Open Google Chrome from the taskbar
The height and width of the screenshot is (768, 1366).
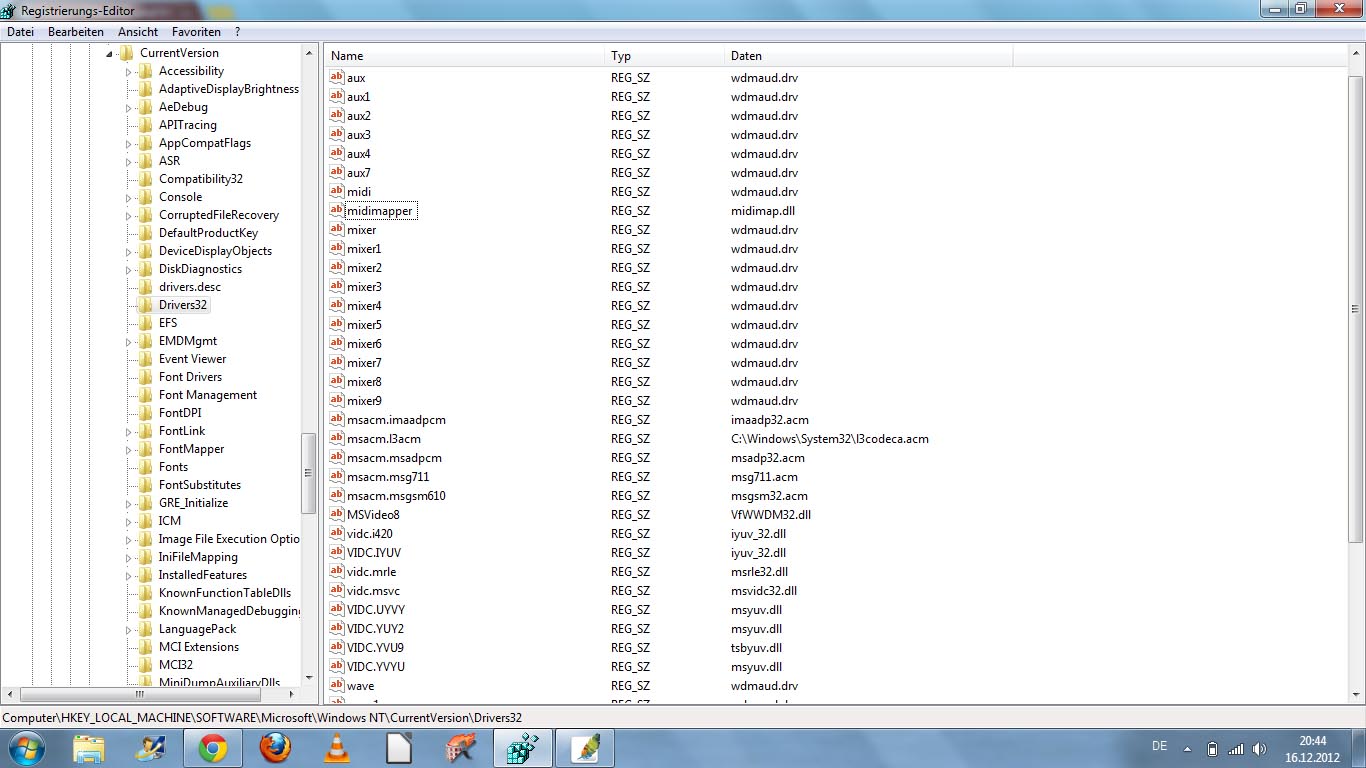pos(212,748)
